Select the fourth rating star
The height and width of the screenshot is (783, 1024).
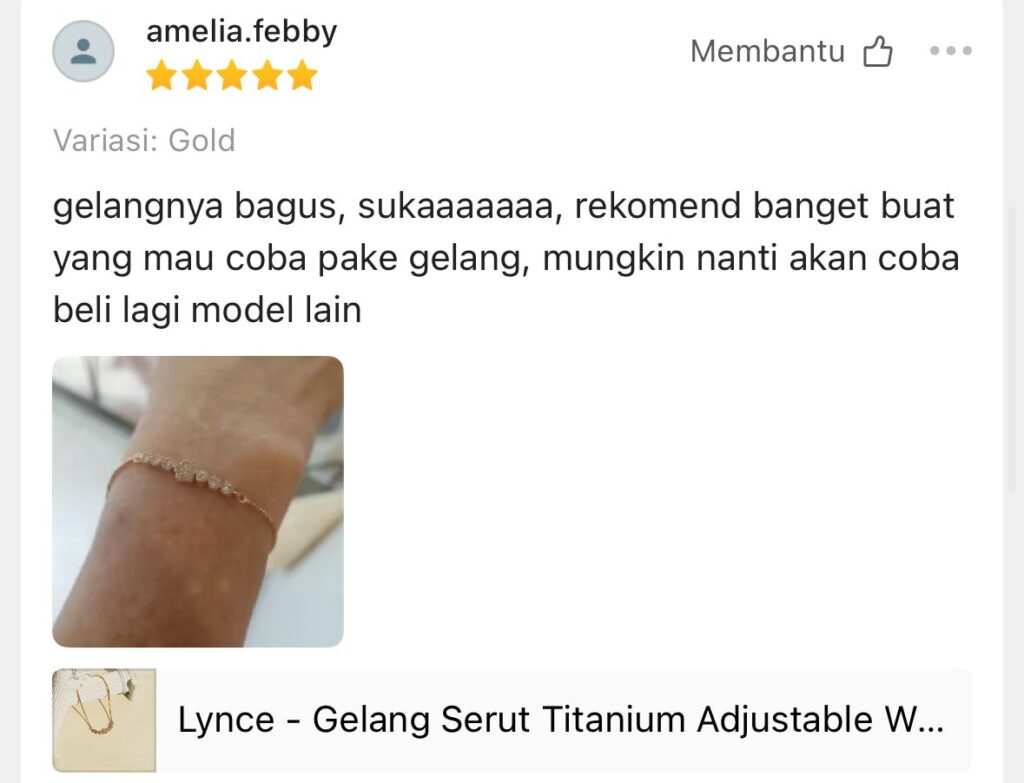pos(267,75)
